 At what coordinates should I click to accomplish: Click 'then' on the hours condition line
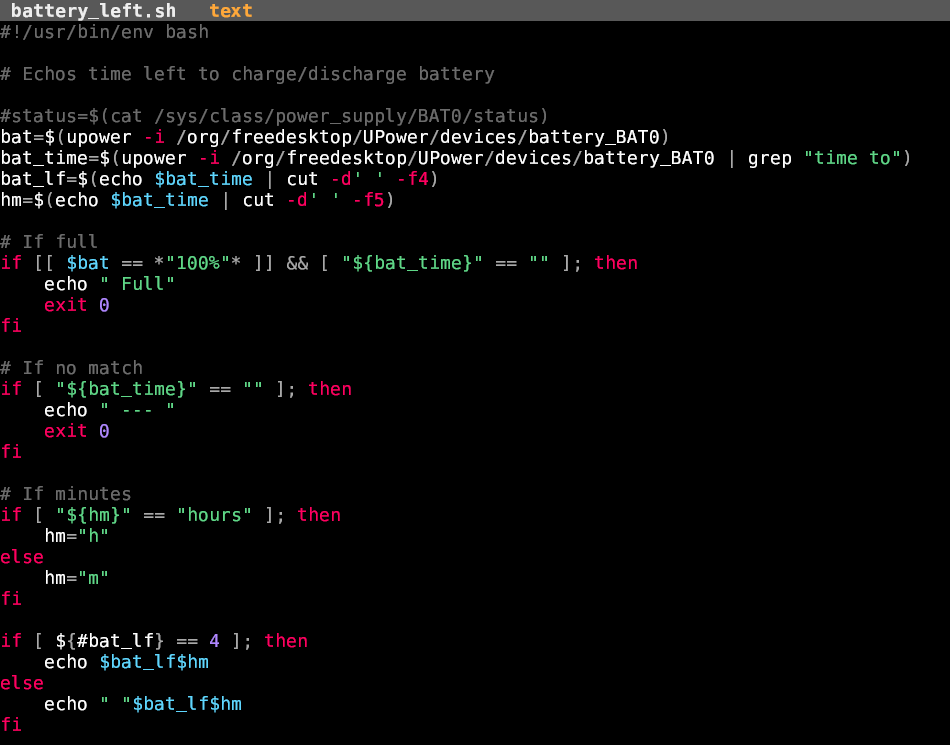click(x=319, y=515)
